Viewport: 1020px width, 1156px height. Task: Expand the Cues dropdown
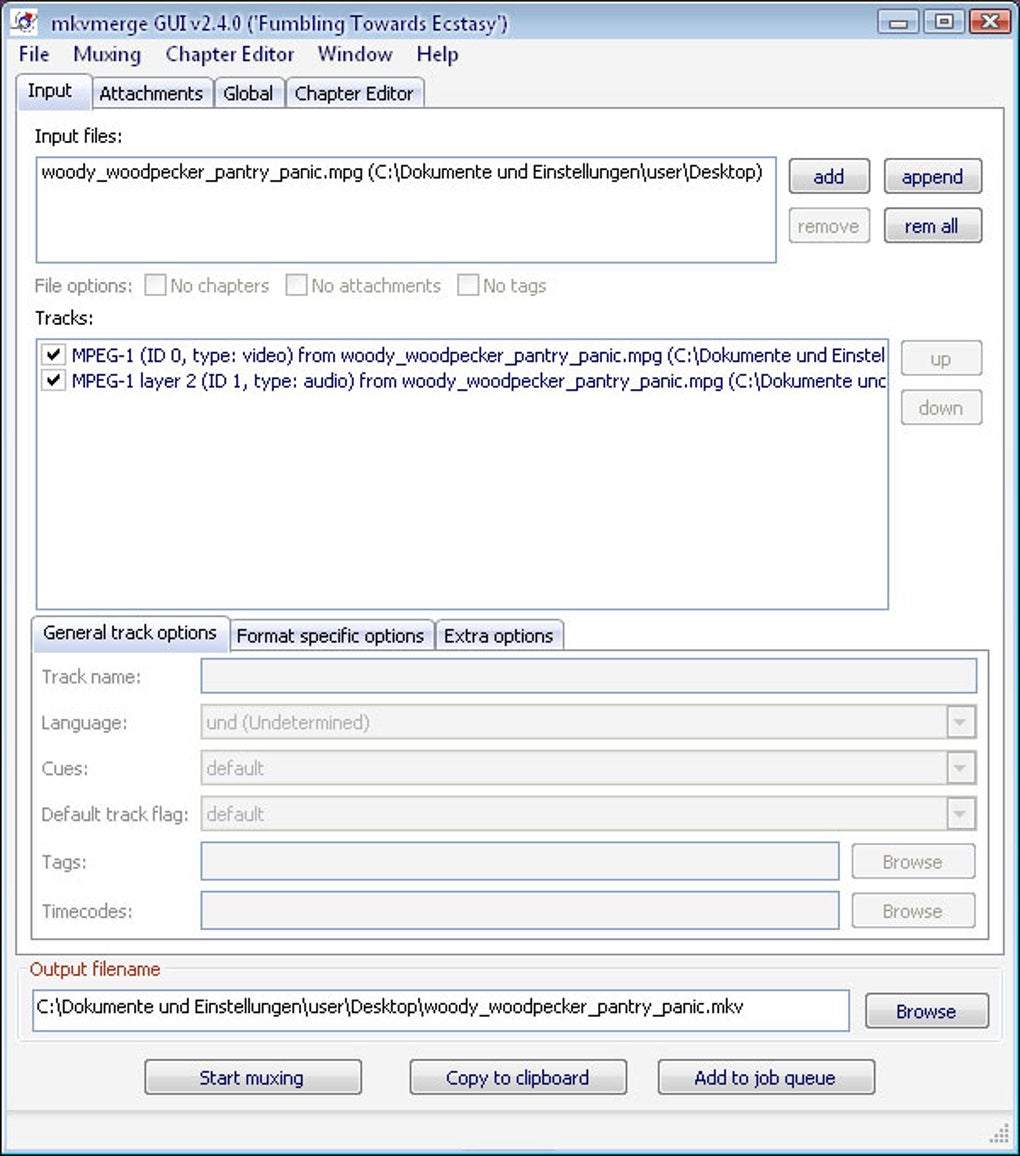pyautogui.click(x=961, y=768)
